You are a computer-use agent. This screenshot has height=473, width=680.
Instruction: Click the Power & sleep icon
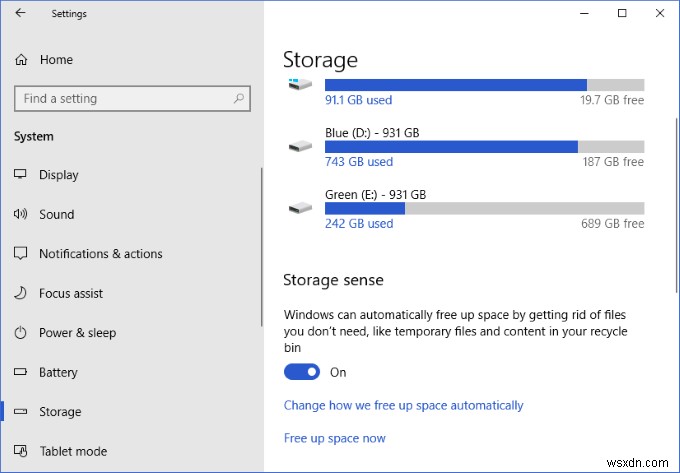tap(20, 333)
